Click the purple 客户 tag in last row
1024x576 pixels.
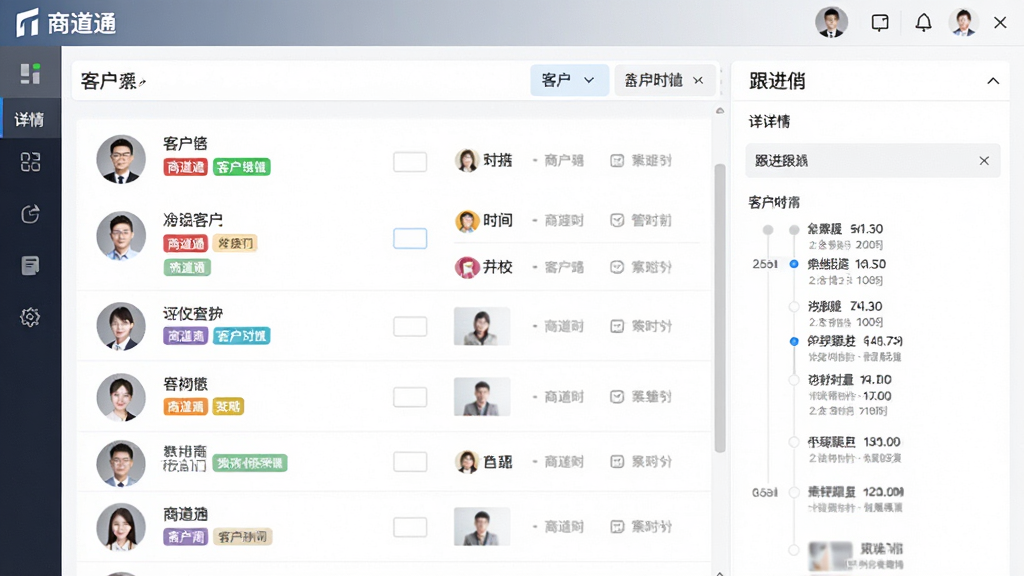(185, 537)
